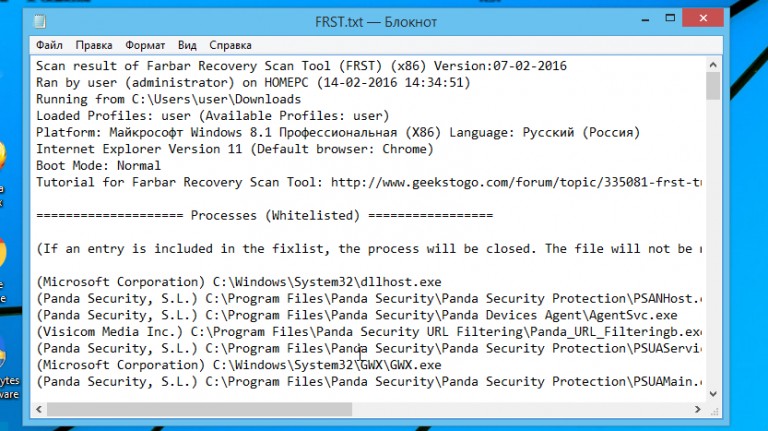Click the horizontal scrollbar thumb
This screenshot has width=768, height=431.
click(199, 409)
